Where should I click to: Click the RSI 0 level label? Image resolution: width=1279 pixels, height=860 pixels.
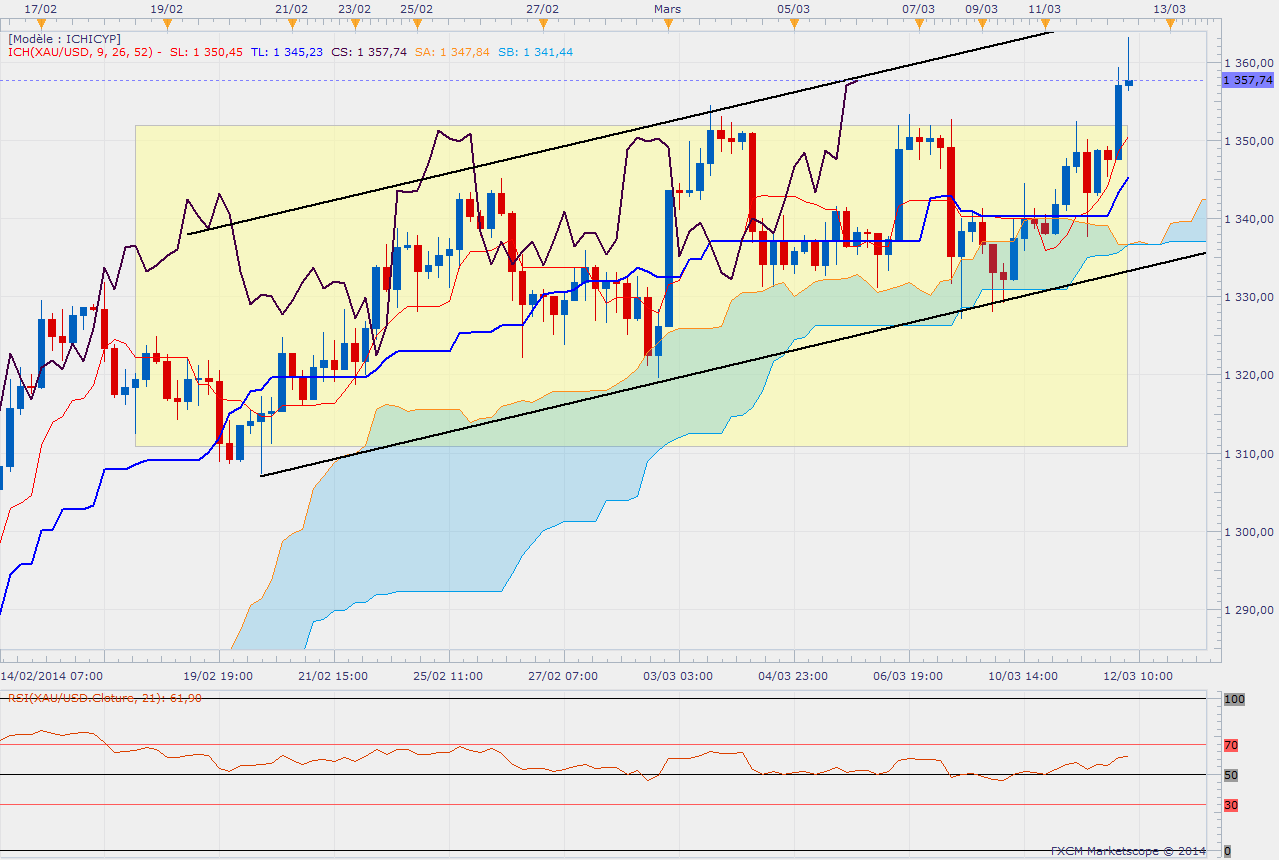[1228, 850]
